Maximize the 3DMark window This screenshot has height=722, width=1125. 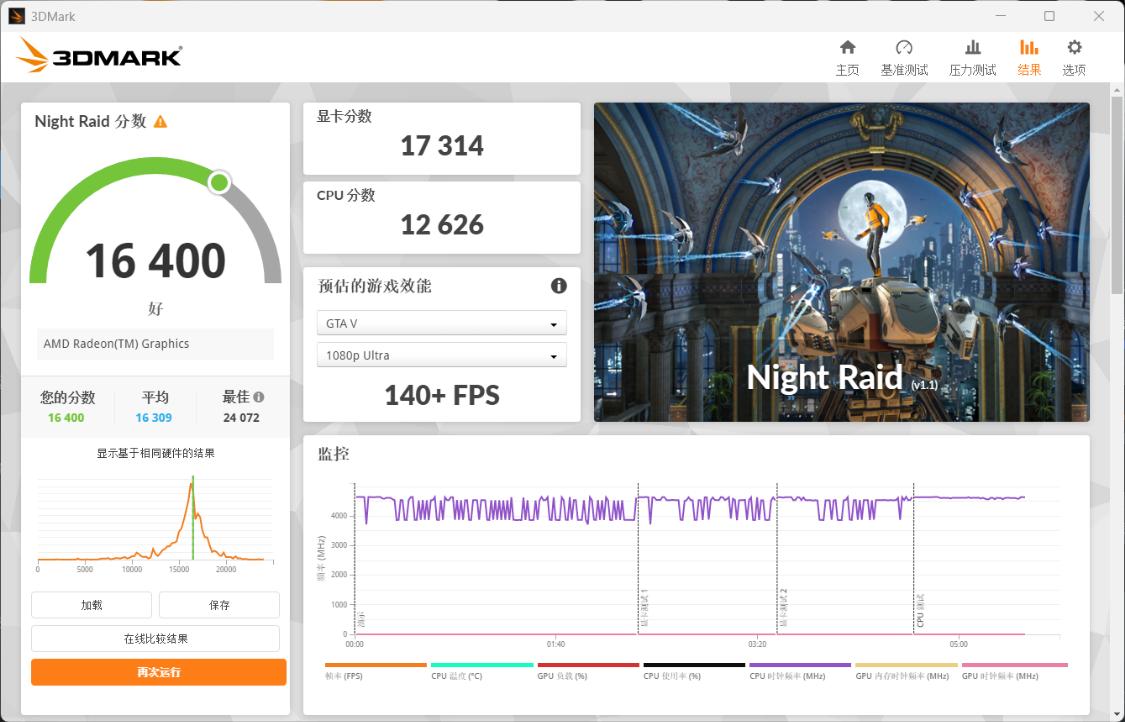[1049, 16]
